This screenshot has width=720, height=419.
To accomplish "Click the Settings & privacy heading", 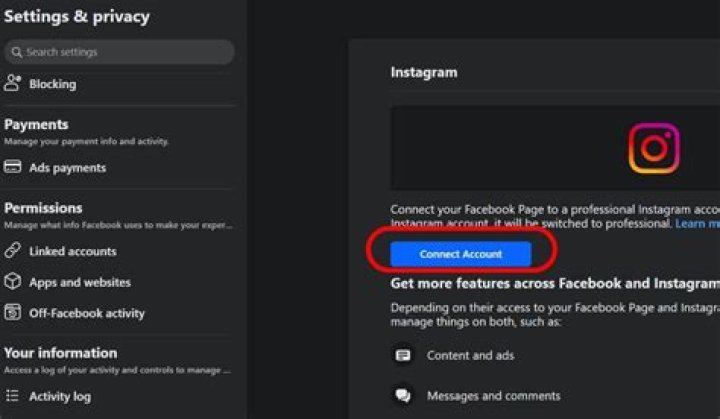I will pos(77,17).
